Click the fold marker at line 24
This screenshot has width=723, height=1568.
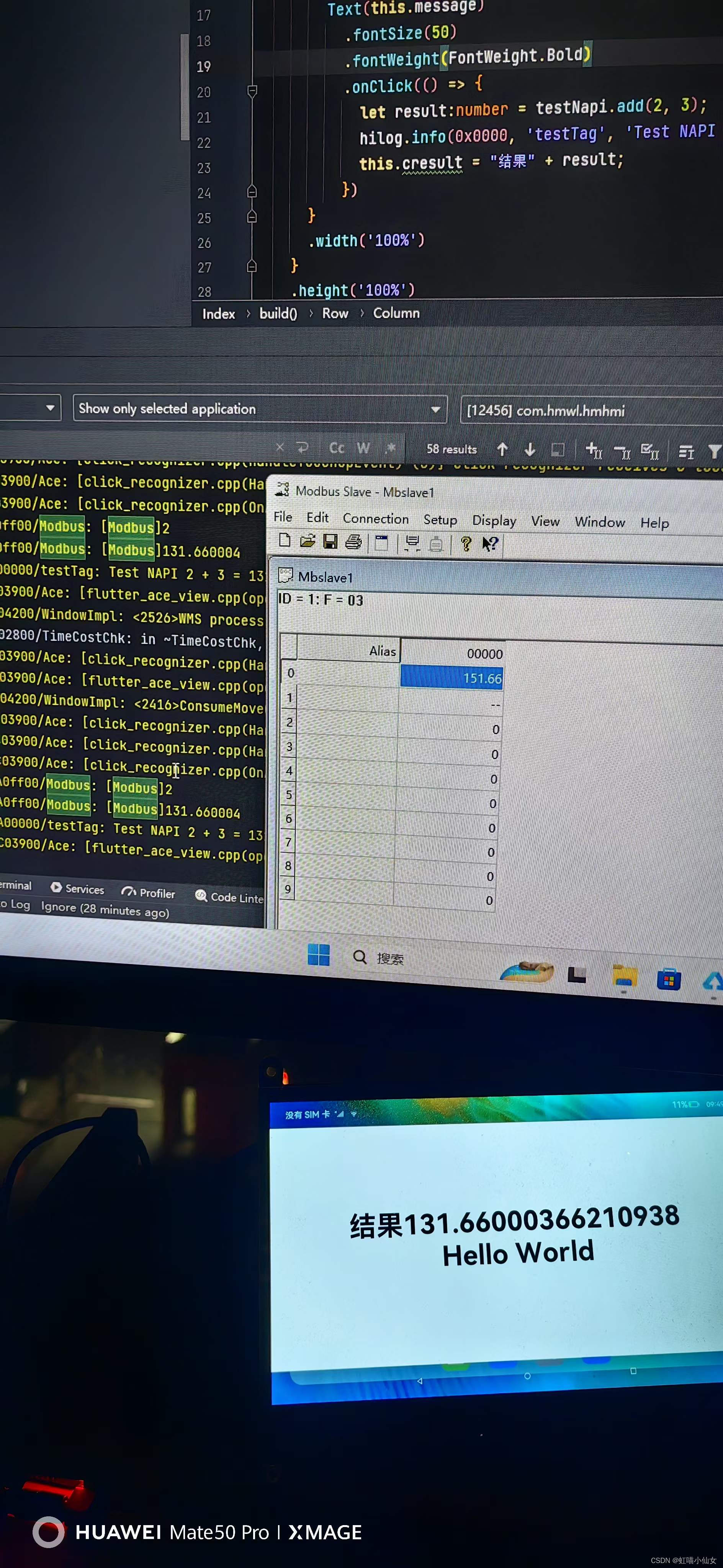[252, 192]
